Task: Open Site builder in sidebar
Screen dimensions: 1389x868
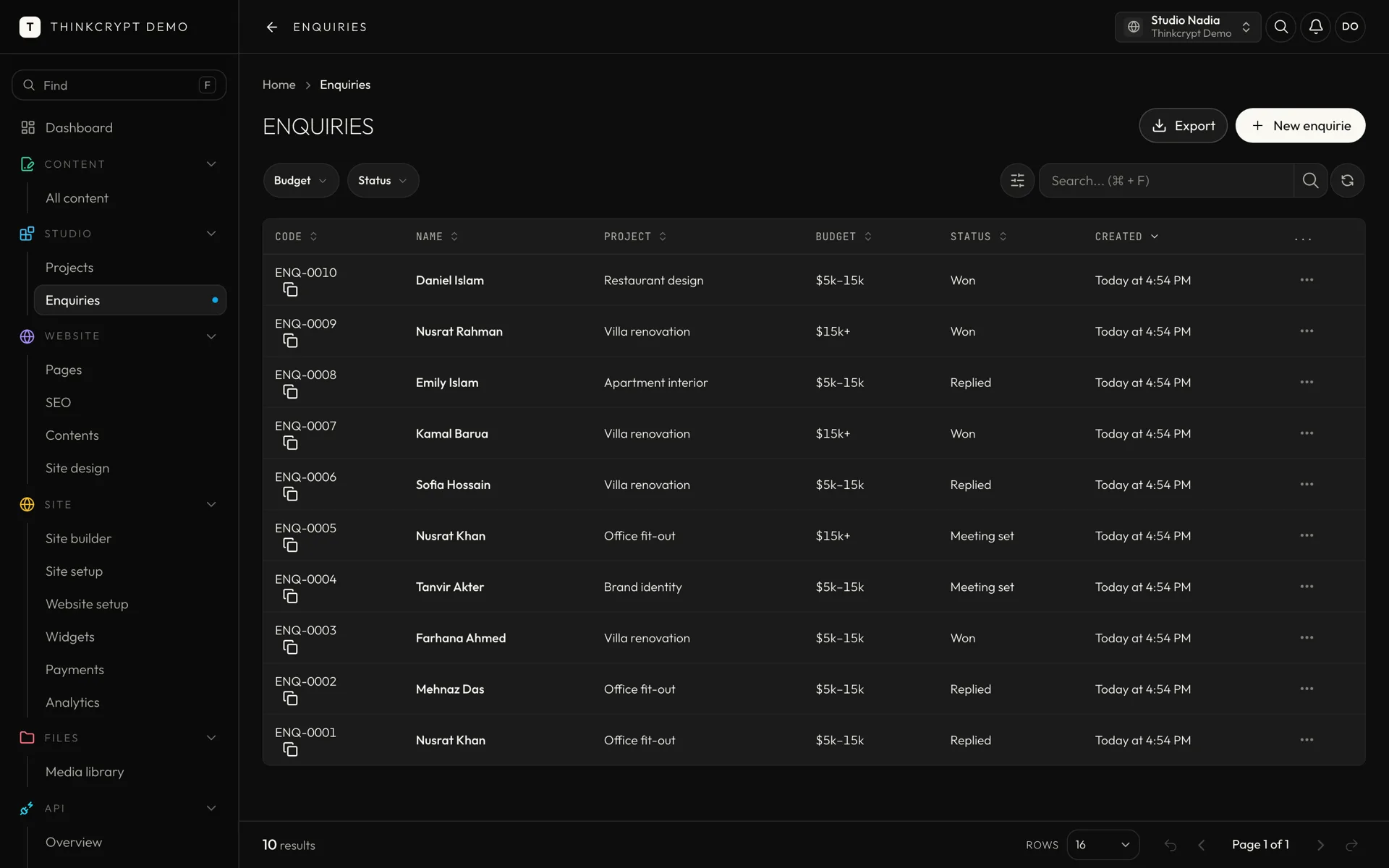Action: tap(78, 538)
